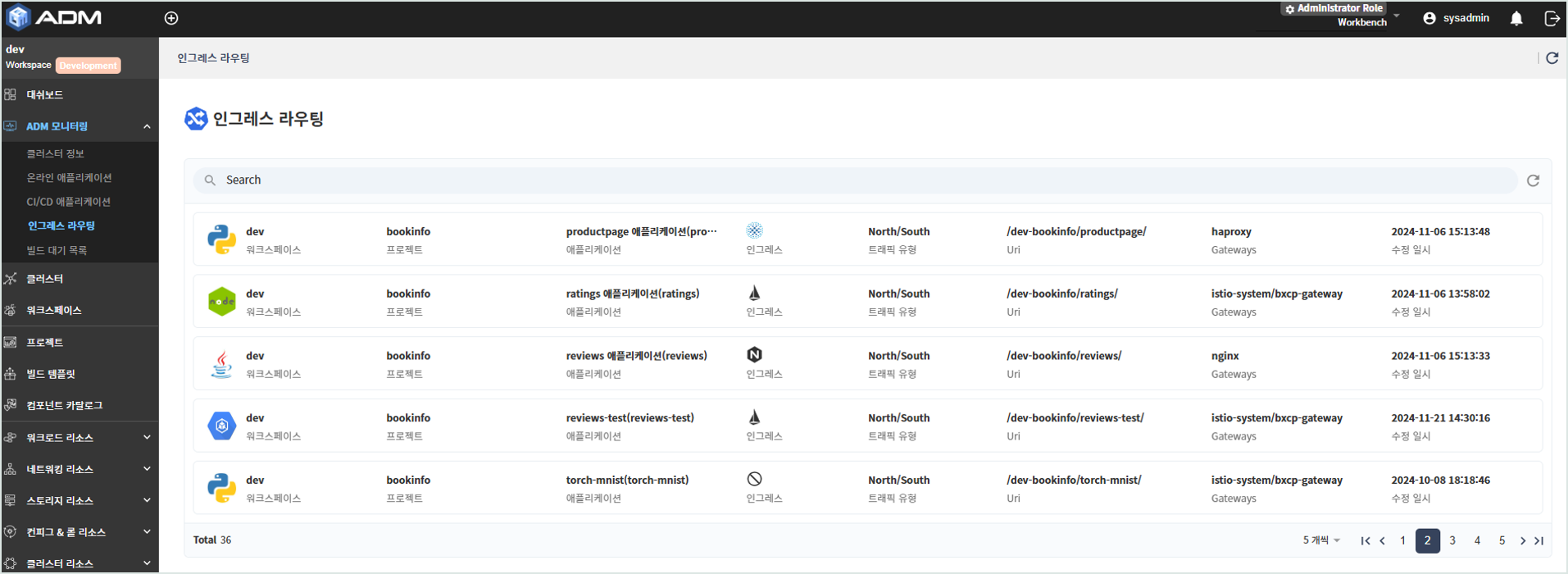This screenshot has width=1568, height=574.
Task: Click nginx gateway text in reviews row
Action: 1225,356
